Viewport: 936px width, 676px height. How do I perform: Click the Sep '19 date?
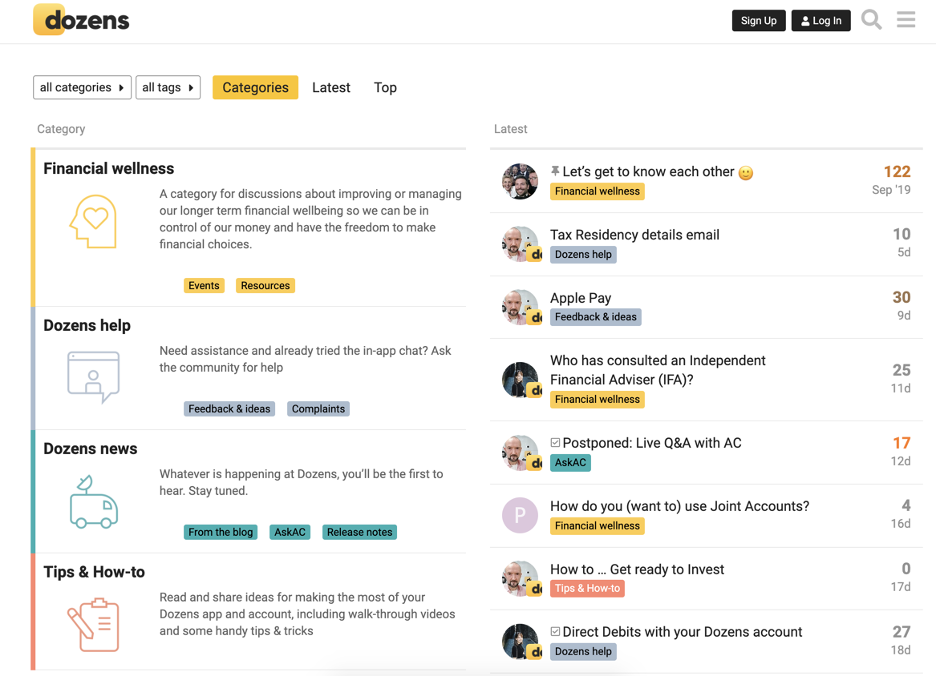pos(891,190)
